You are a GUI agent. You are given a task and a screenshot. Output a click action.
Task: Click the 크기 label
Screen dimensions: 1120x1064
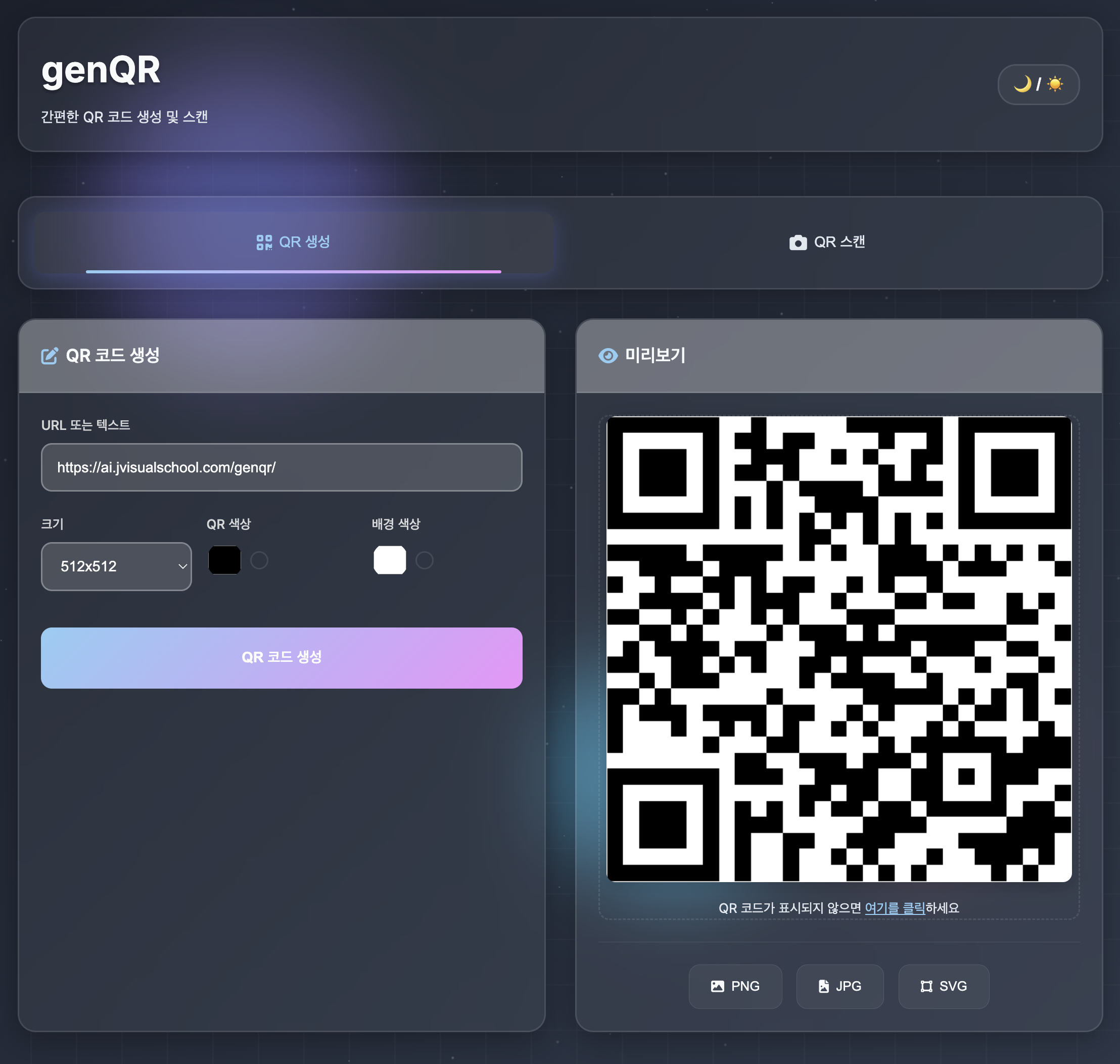[52, 524]
